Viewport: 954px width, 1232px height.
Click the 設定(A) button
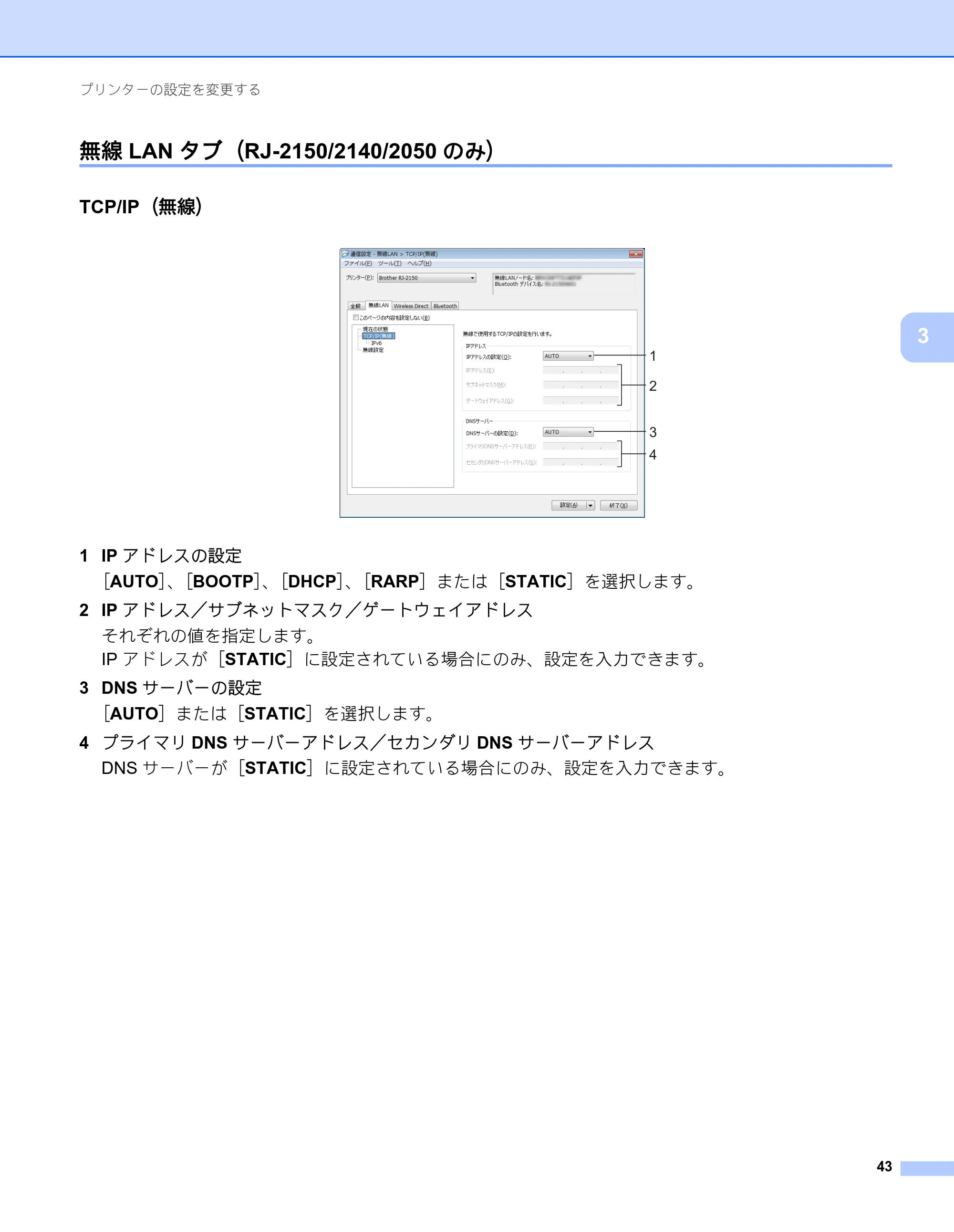[569, 505]
